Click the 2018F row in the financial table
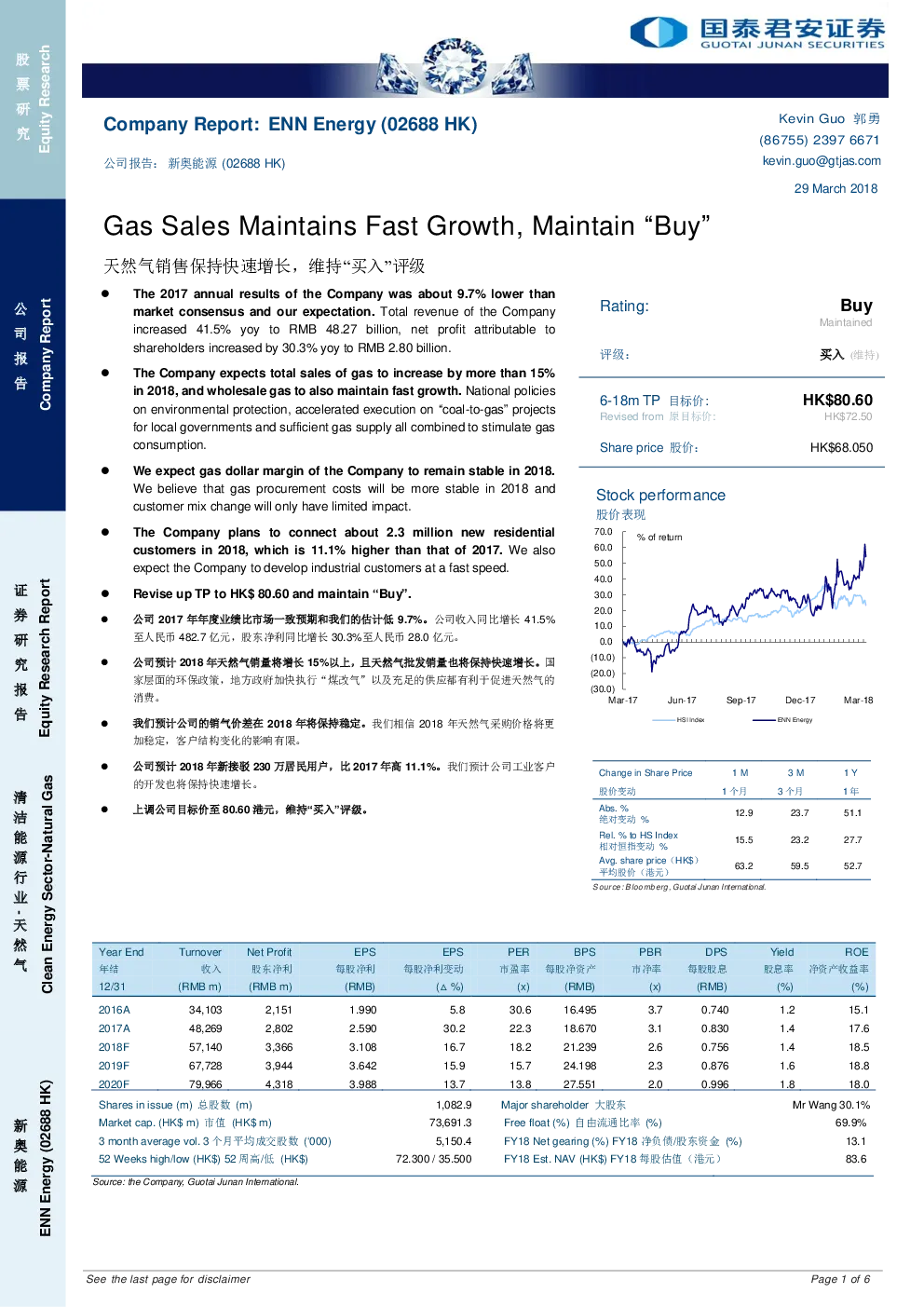Image resolution: width=924 pixels, height=1307 pixels. point(483,1047)
